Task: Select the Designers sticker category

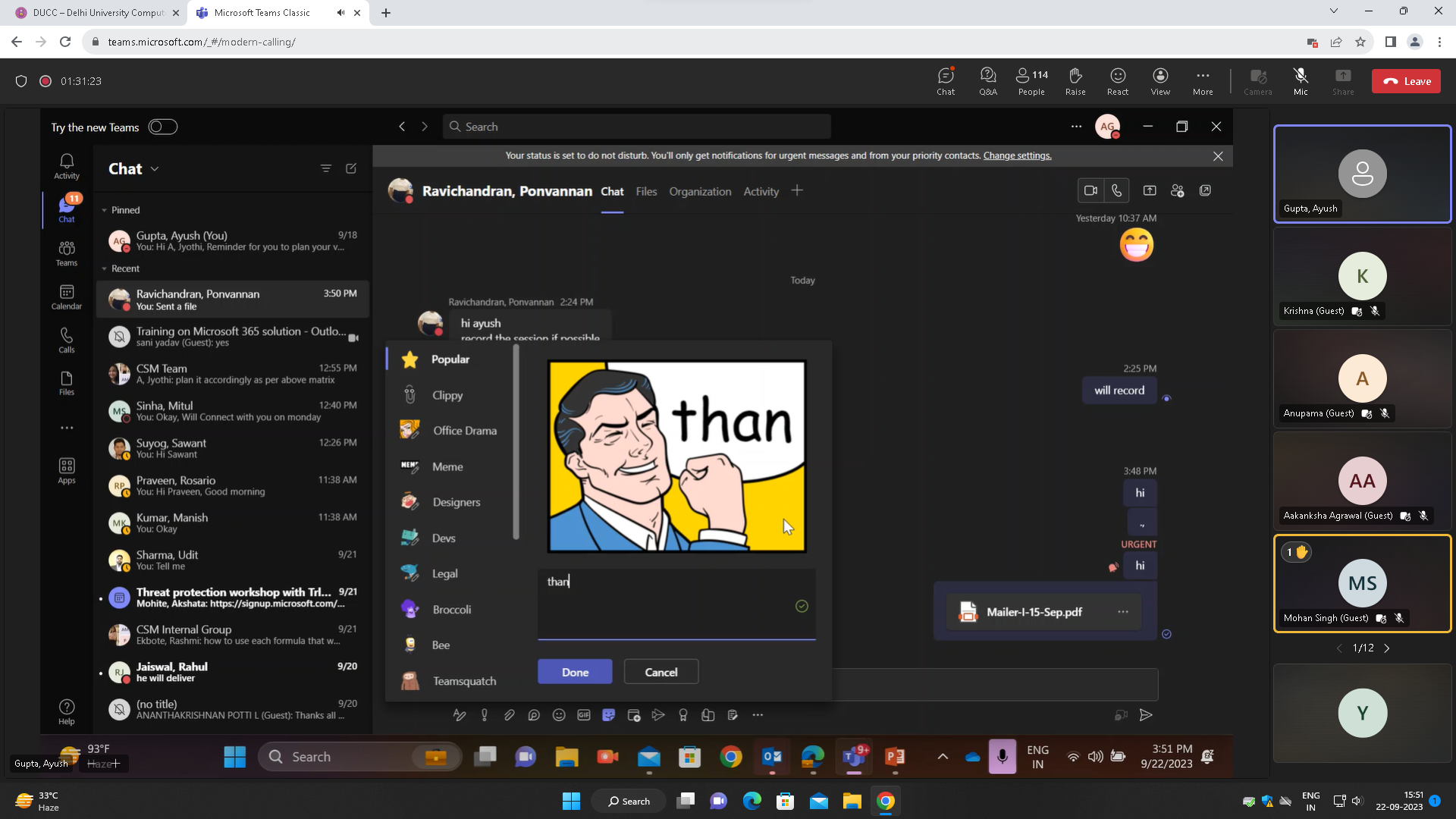Action: click(x=450, y=502)
